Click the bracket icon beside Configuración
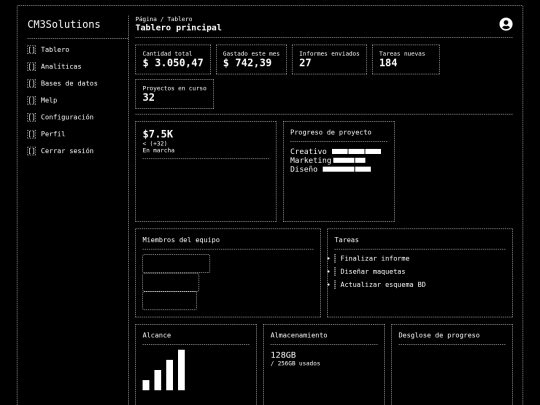Image resolution: width=540 pixels, height=405 pixels. click(x=31, y=117)
